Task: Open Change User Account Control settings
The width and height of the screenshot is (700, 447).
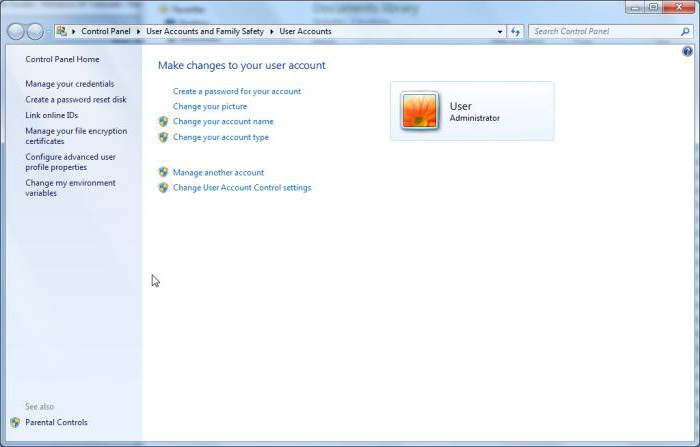Action: (x=241, y=188)
